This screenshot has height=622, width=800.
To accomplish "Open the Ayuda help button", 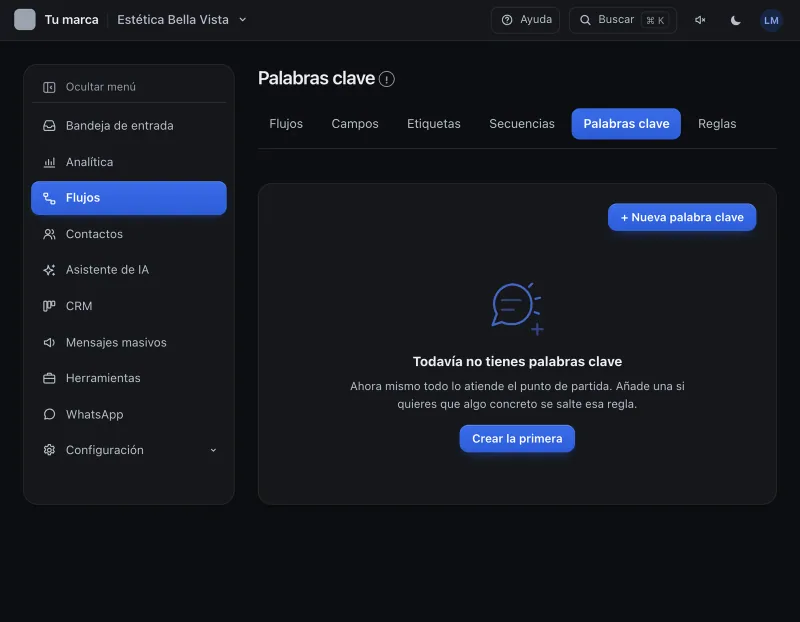I will coord(525,20).
